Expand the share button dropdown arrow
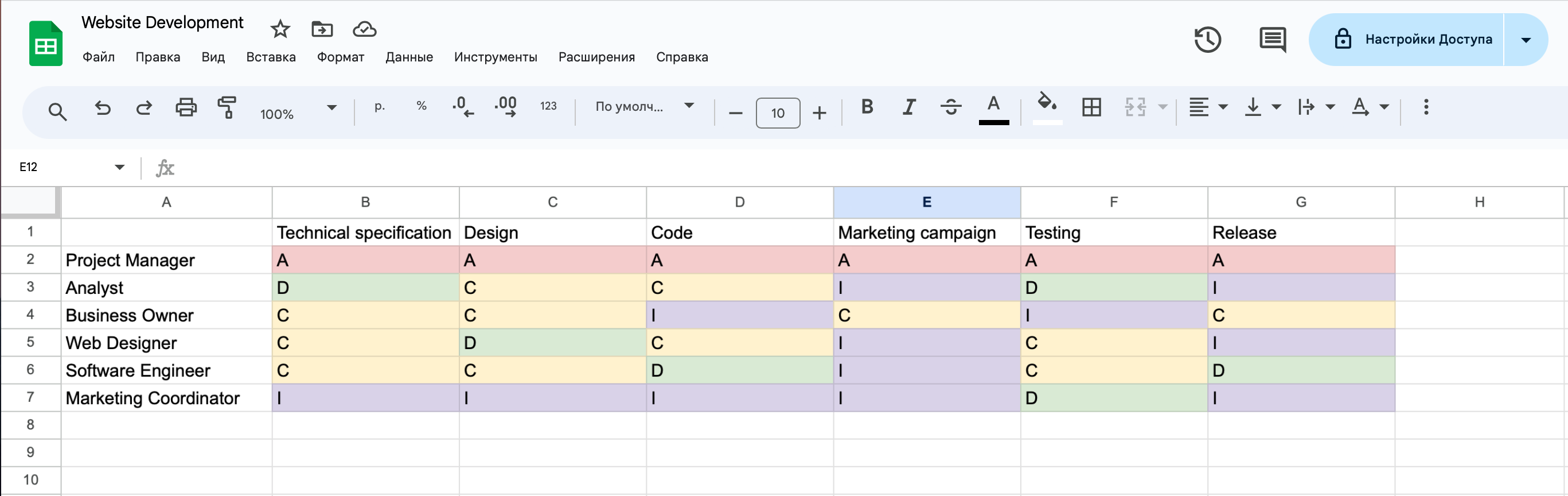 1526,40
